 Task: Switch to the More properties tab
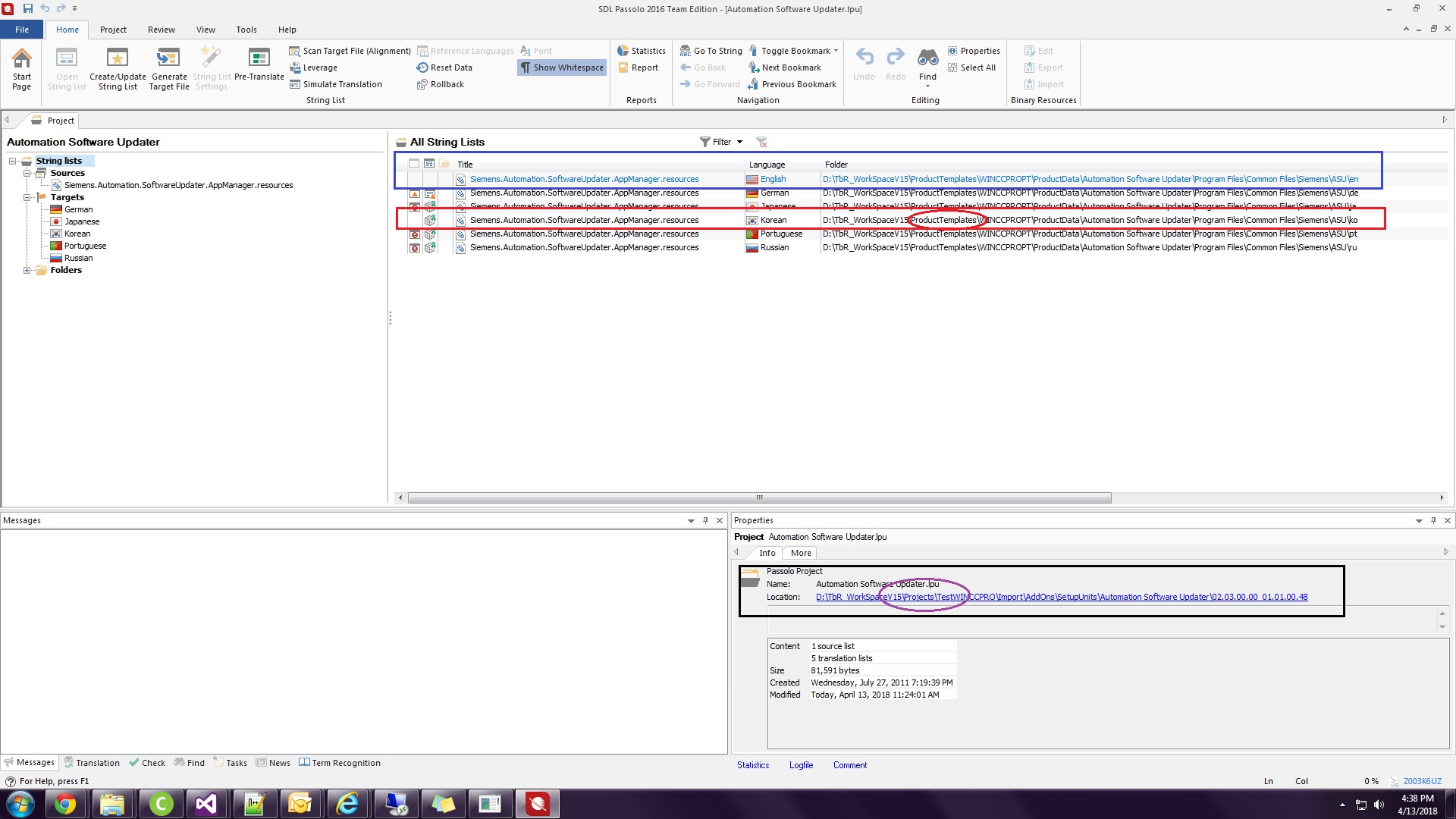pos(801,553)
